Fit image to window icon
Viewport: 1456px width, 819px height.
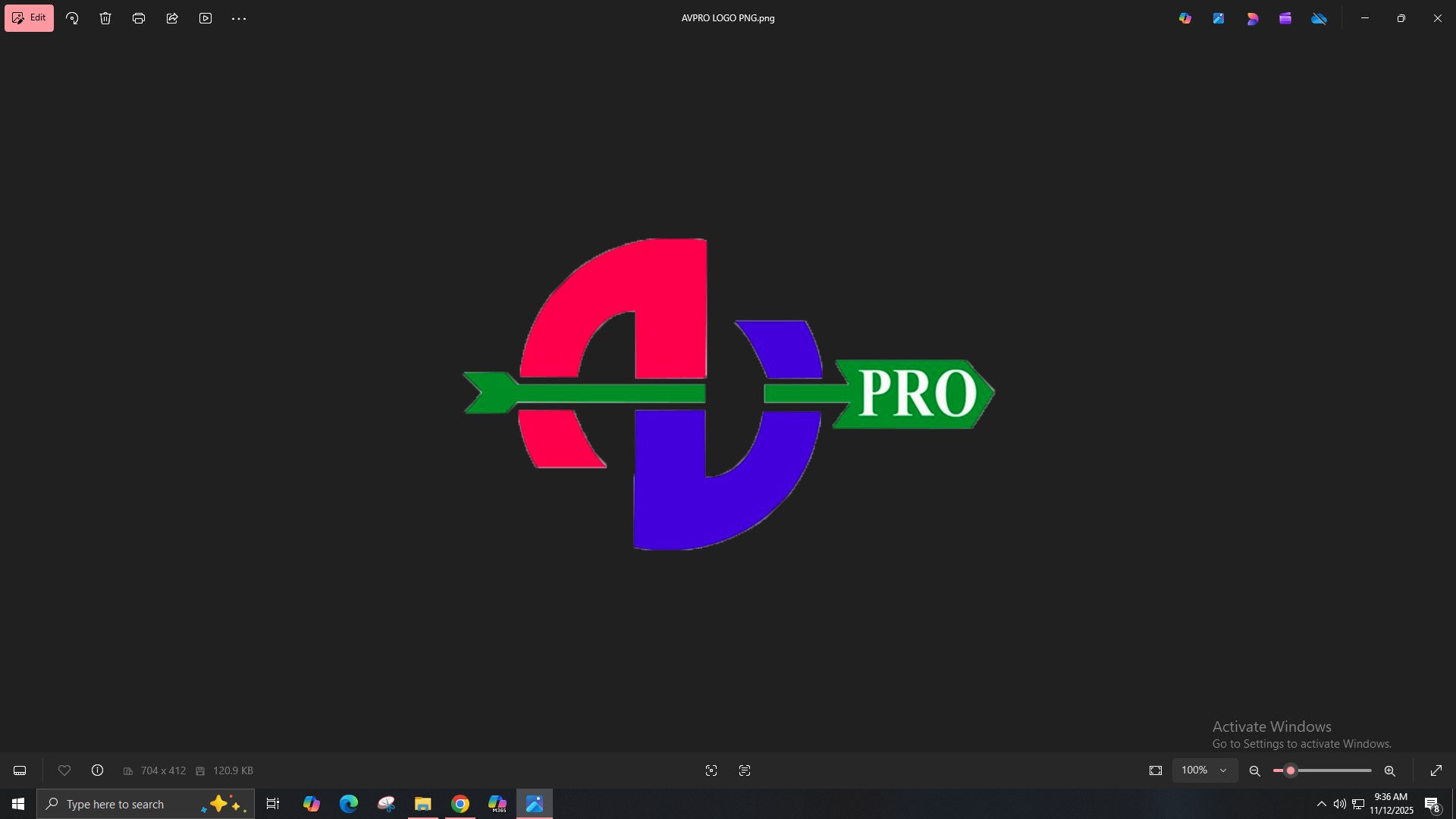click(x=1156, y=770)
